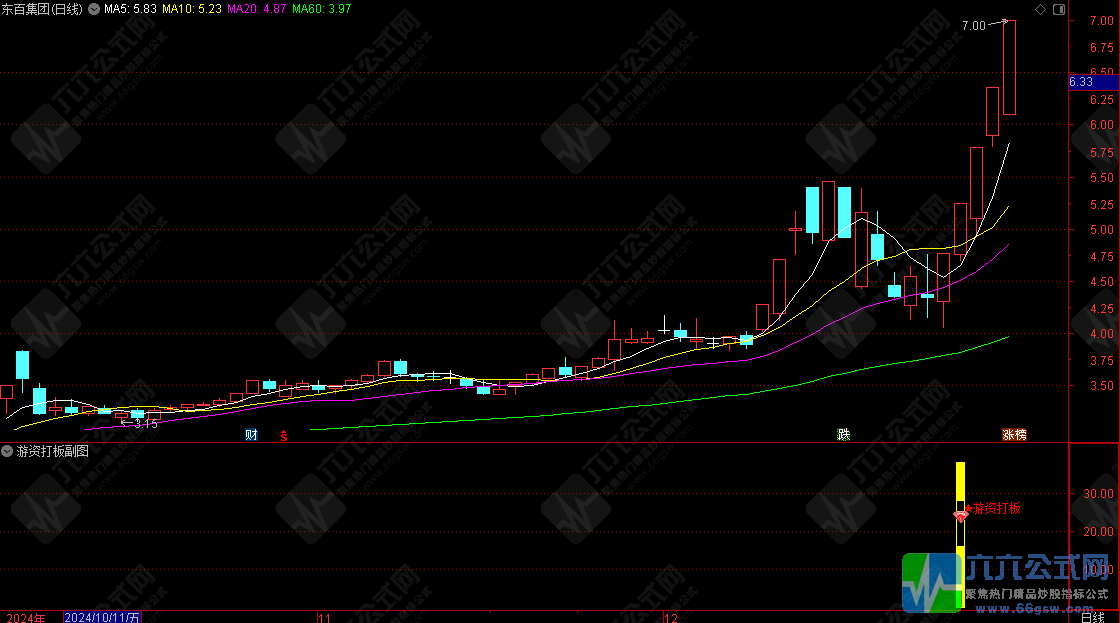Click the 游资打板副图 indicator title
This screenshot has height=623, width=1120.
[x=52, y=452]
